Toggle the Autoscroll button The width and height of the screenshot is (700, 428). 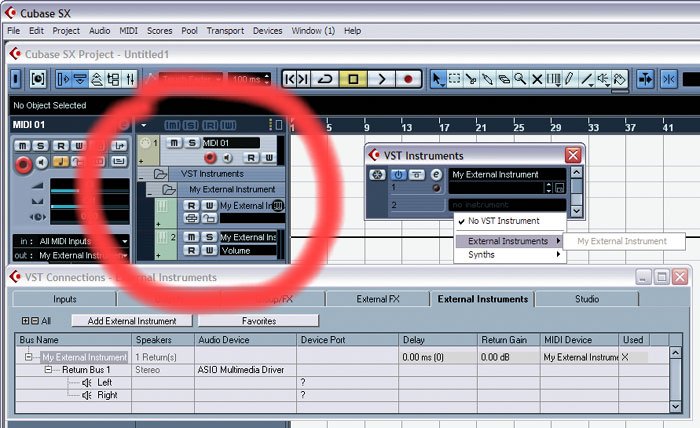pyautogui.click(x=645, y=79)
